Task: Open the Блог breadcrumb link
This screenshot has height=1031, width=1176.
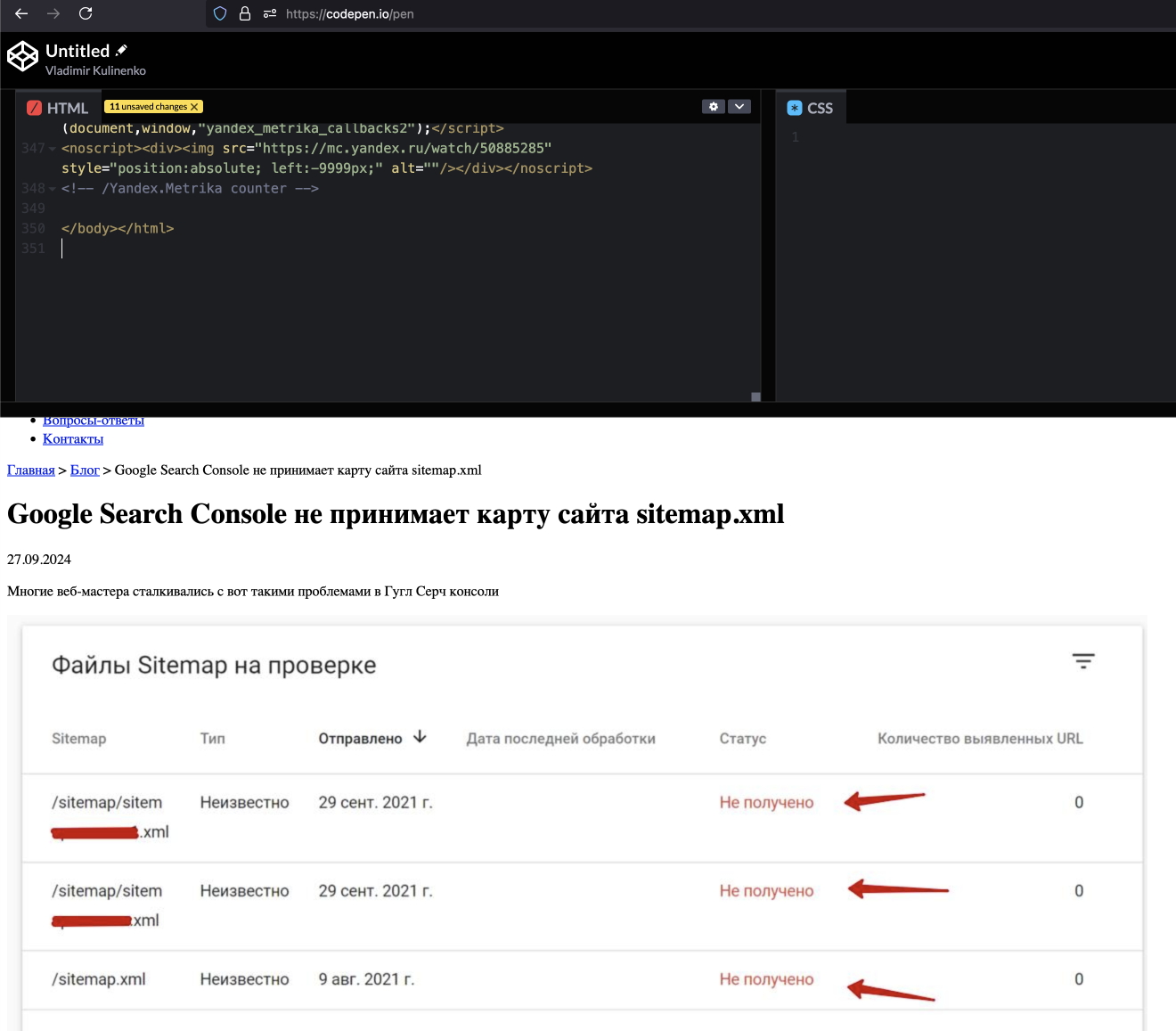Action: 85,470
